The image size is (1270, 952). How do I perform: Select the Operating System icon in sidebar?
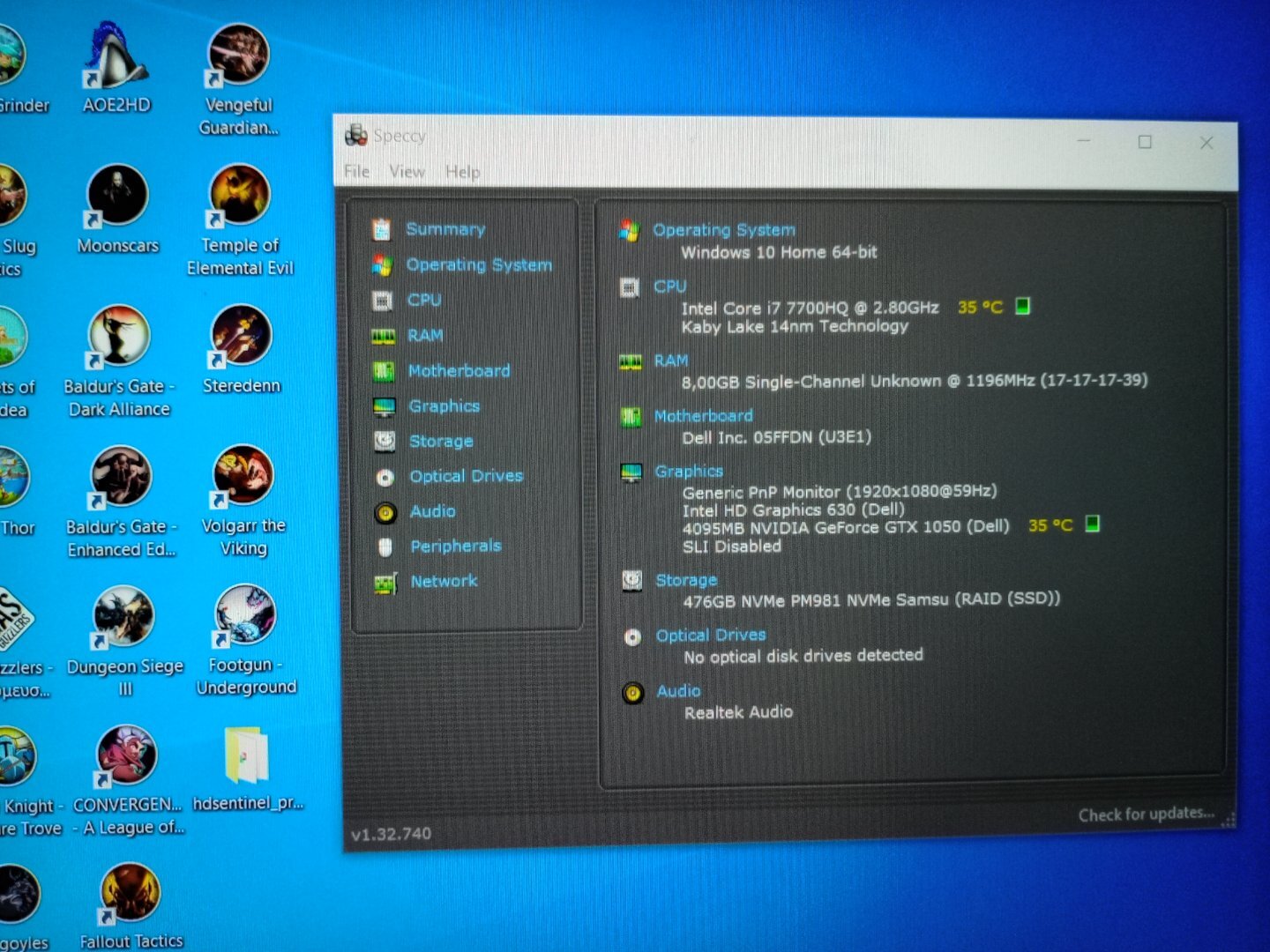pyautogui.click(x=382, y=264)
